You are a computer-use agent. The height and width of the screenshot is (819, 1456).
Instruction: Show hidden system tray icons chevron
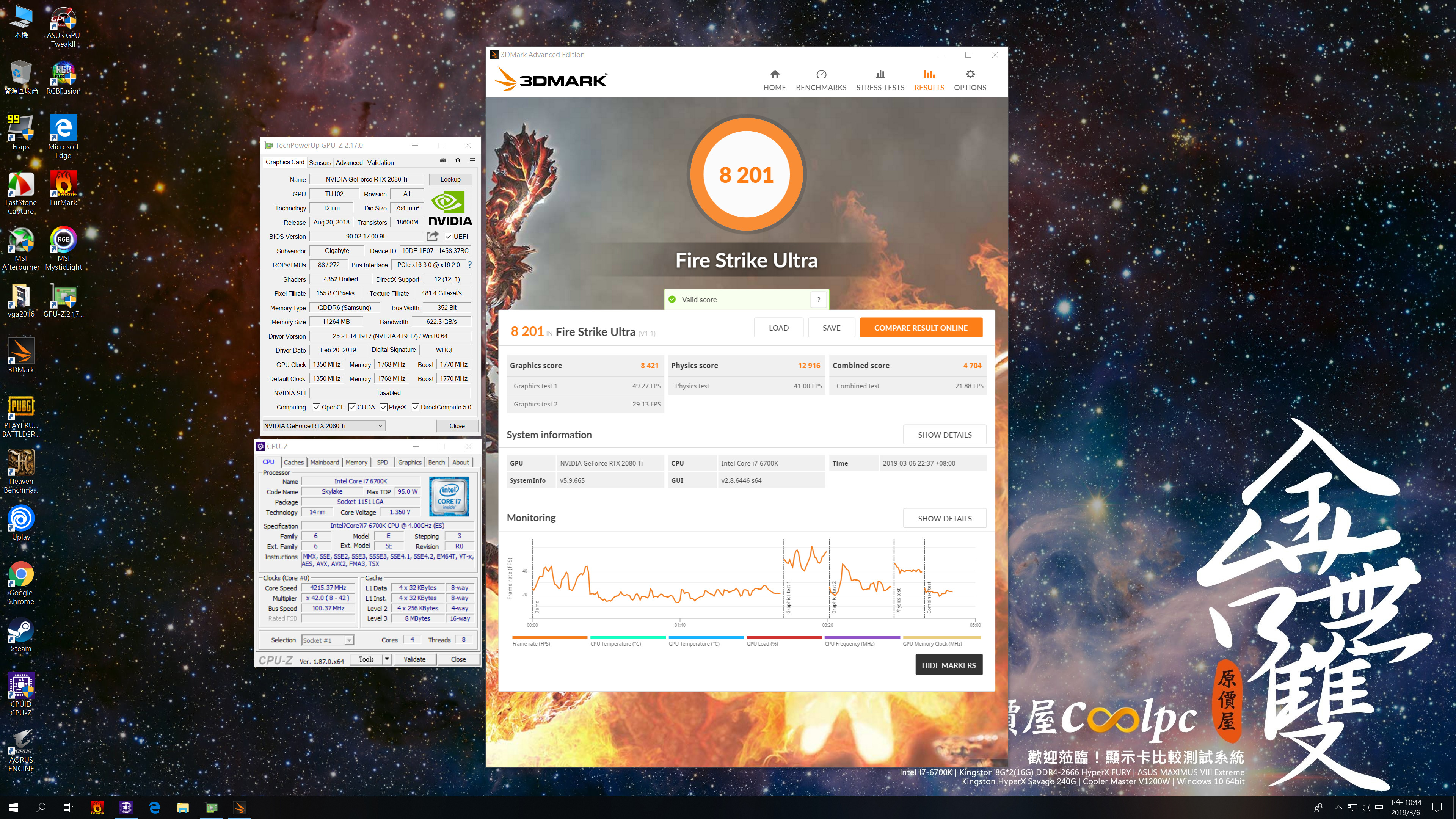tap(1338, 807)
